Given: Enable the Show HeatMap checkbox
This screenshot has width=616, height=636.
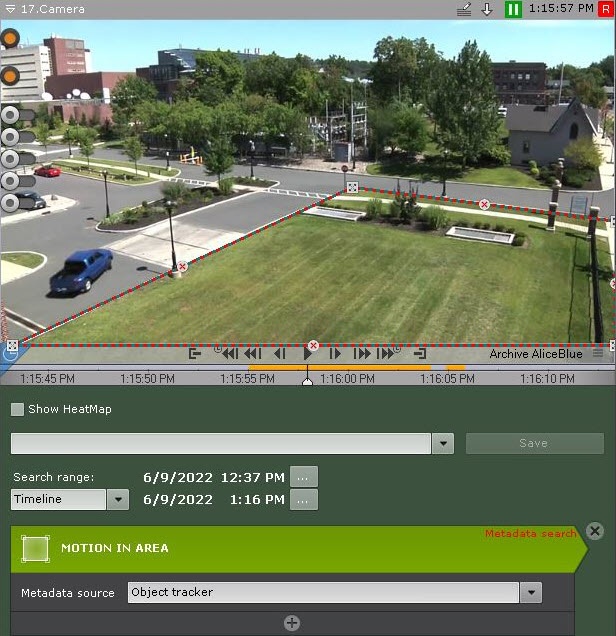Looking at the screenshot, I should [x=18, y=409].
